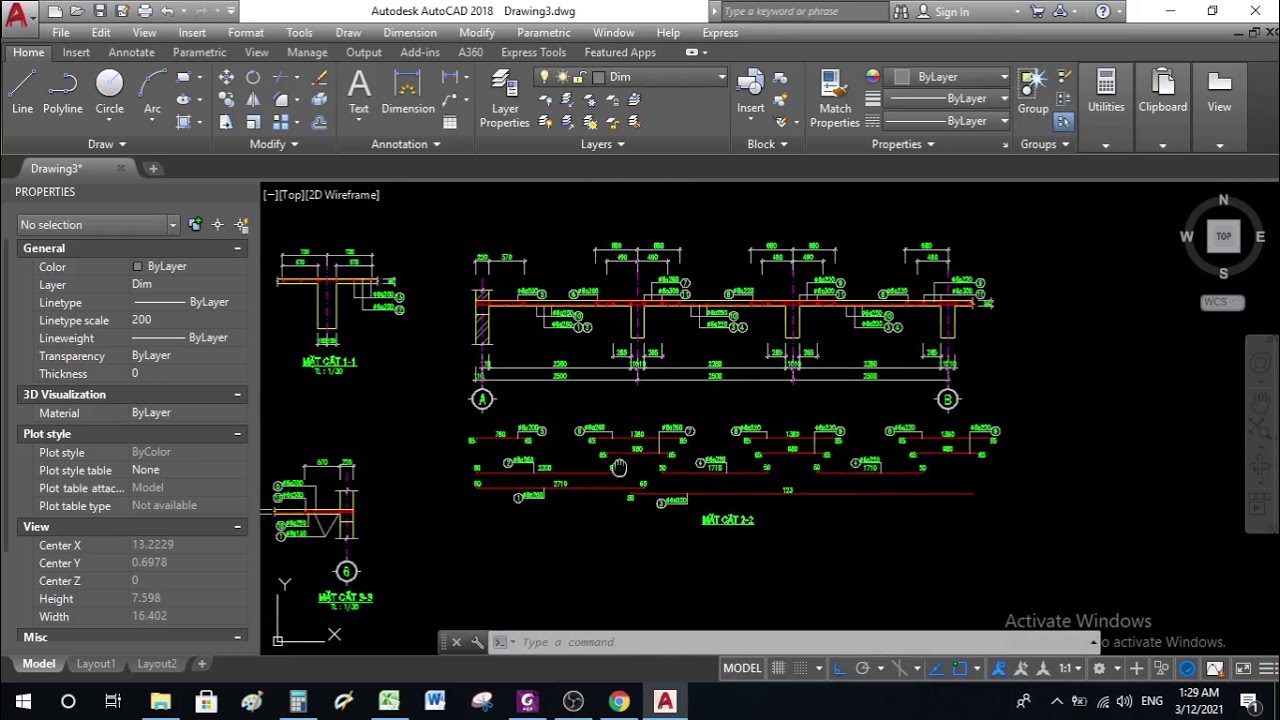The width and height of the screenshot is (1280, 720).
Task: Expand the Draw panel
Action: pos(107,144)
